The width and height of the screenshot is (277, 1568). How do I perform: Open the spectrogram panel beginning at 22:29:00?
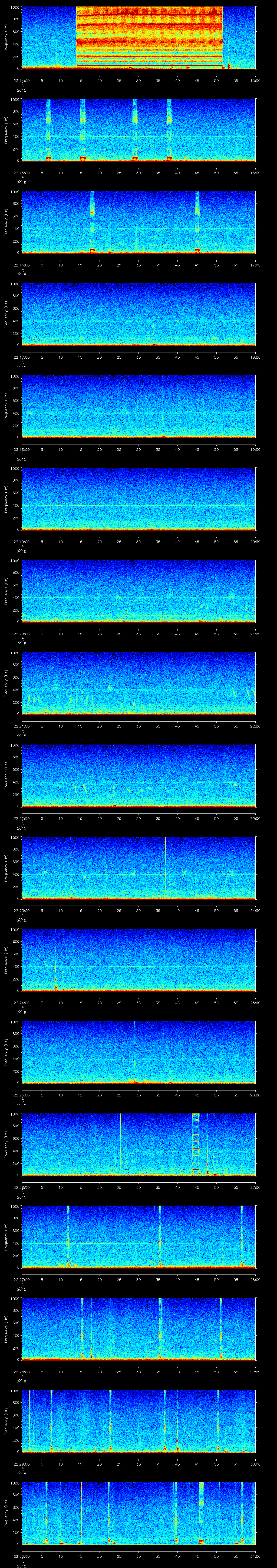click(x=138, y=1421)
